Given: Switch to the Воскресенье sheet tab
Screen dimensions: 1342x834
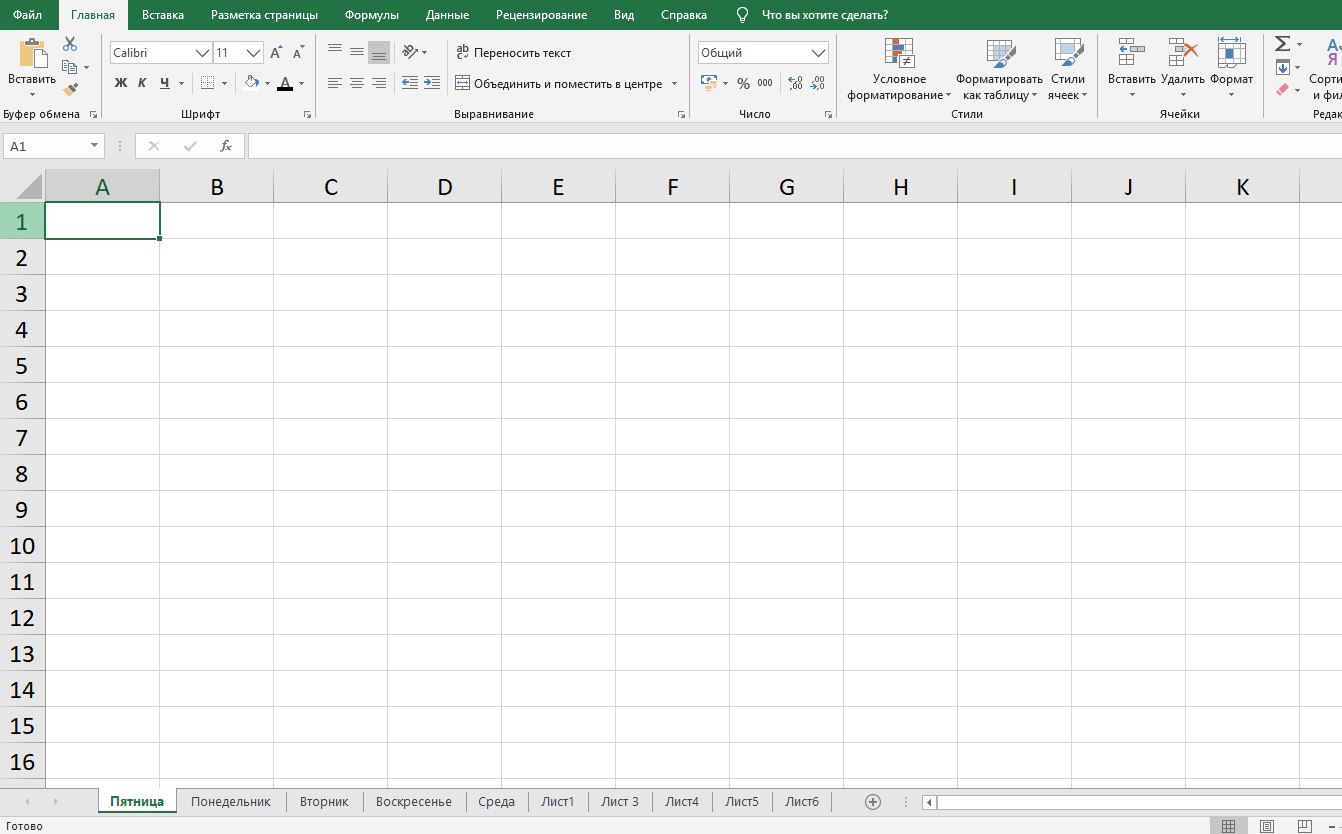Looking at the screenshot, I should [414, 801].
